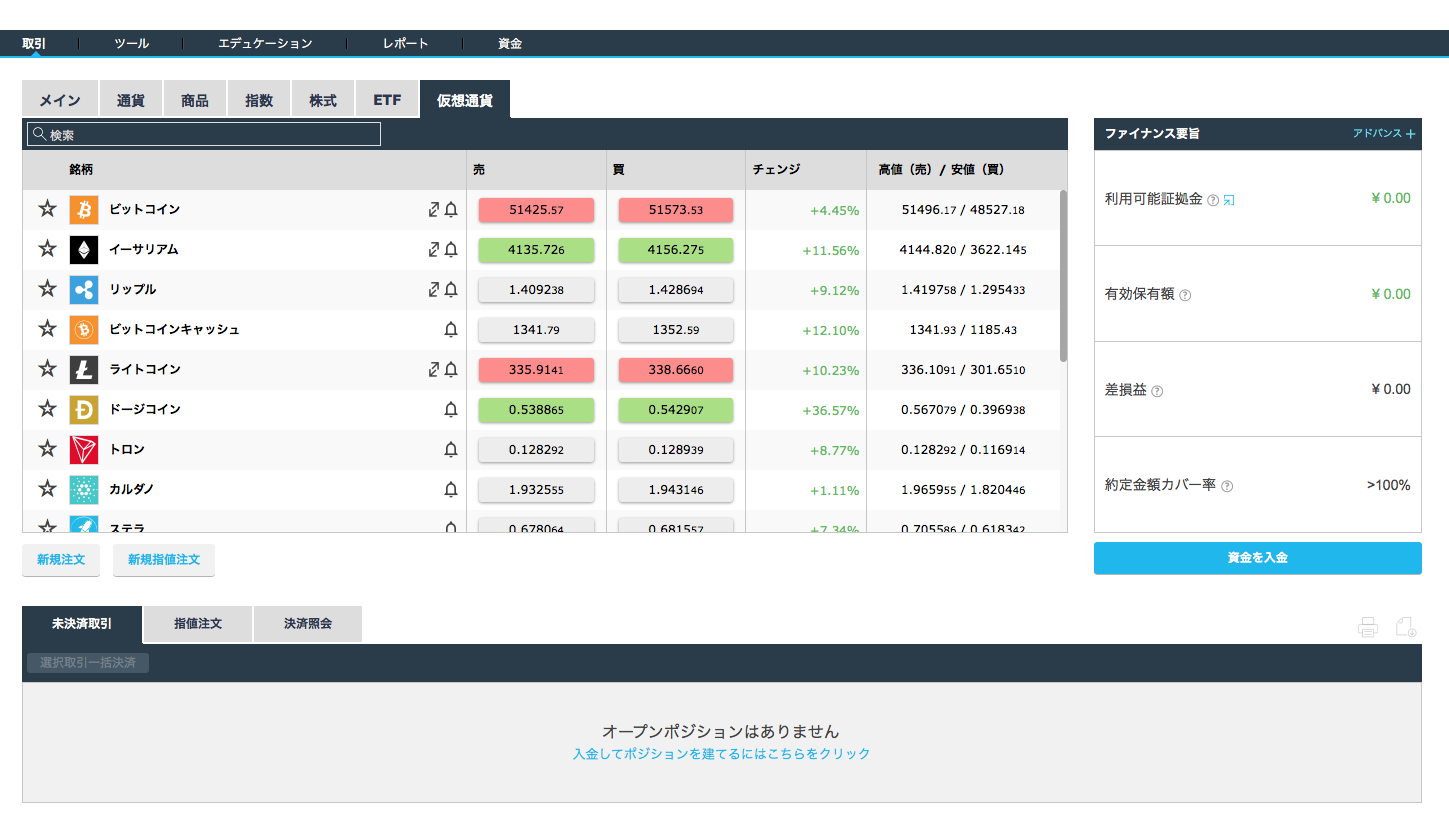Expand アドバンス in the finance summary

1383,133
